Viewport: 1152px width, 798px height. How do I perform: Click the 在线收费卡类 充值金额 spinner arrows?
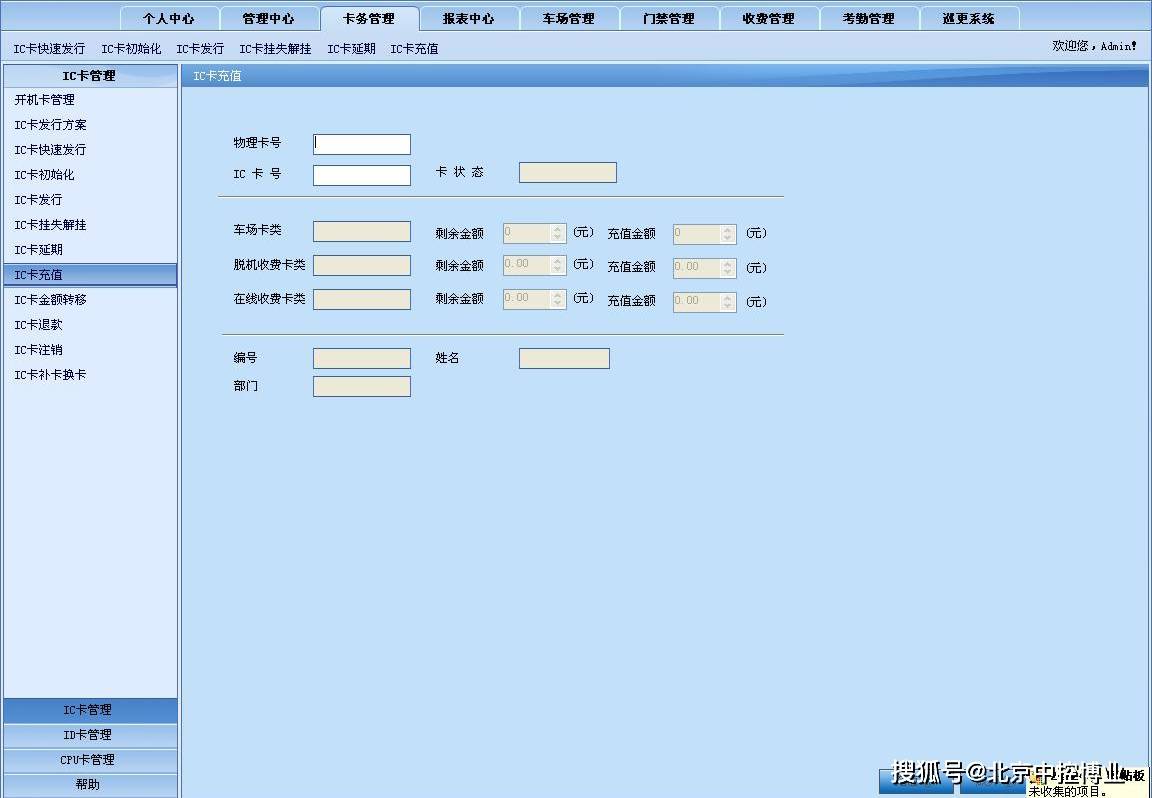pyautogui.click(x=727, y=301)
